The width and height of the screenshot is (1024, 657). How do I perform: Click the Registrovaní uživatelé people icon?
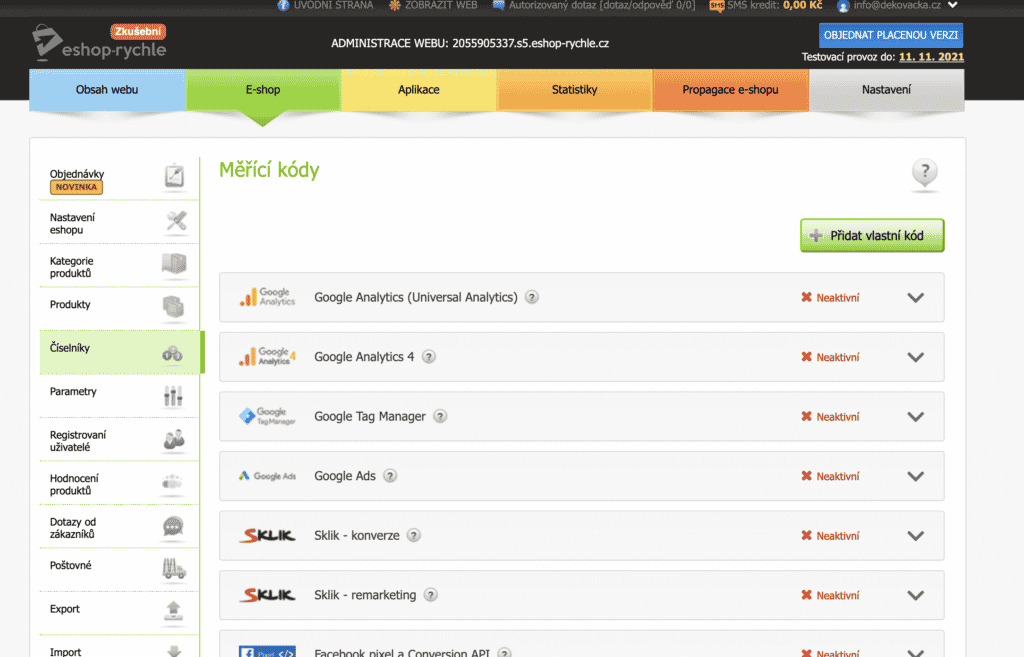tap(174, 440)
